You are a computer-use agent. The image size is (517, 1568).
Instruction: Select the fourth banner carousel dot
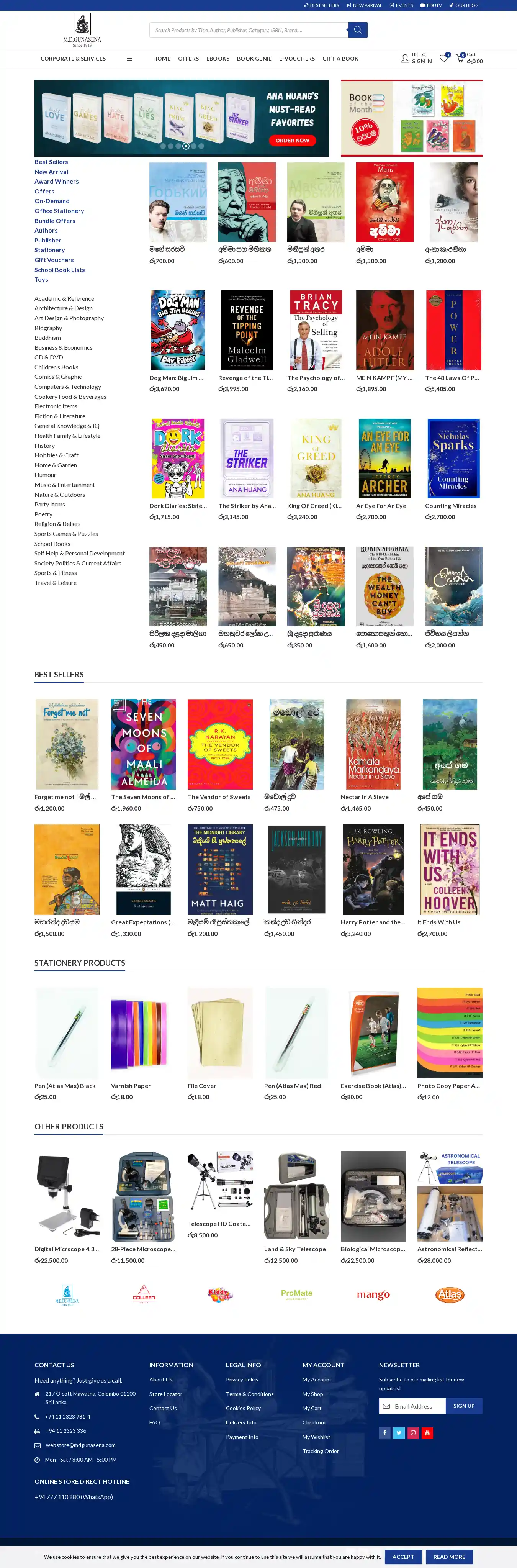(x=185, y=146)
